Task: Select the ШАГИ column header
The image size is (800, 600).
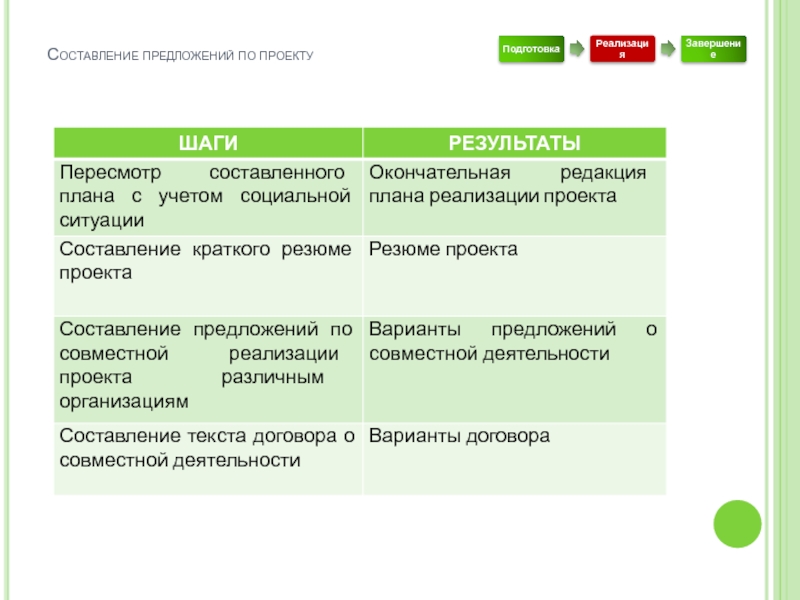Action: tap(208, 143)
